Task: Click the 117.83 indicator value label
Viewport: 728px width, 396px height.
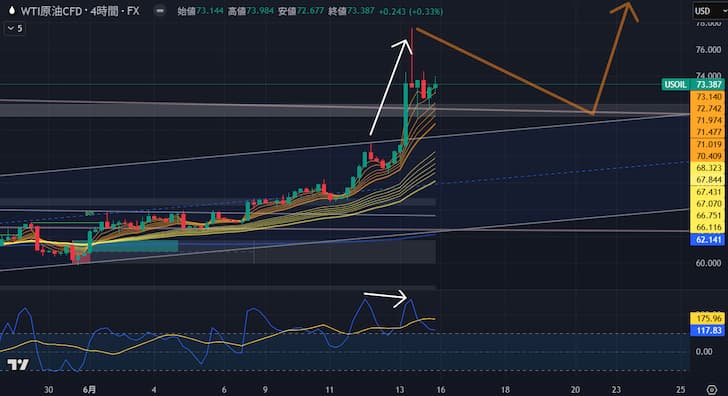Action: [x=708, y=330]
